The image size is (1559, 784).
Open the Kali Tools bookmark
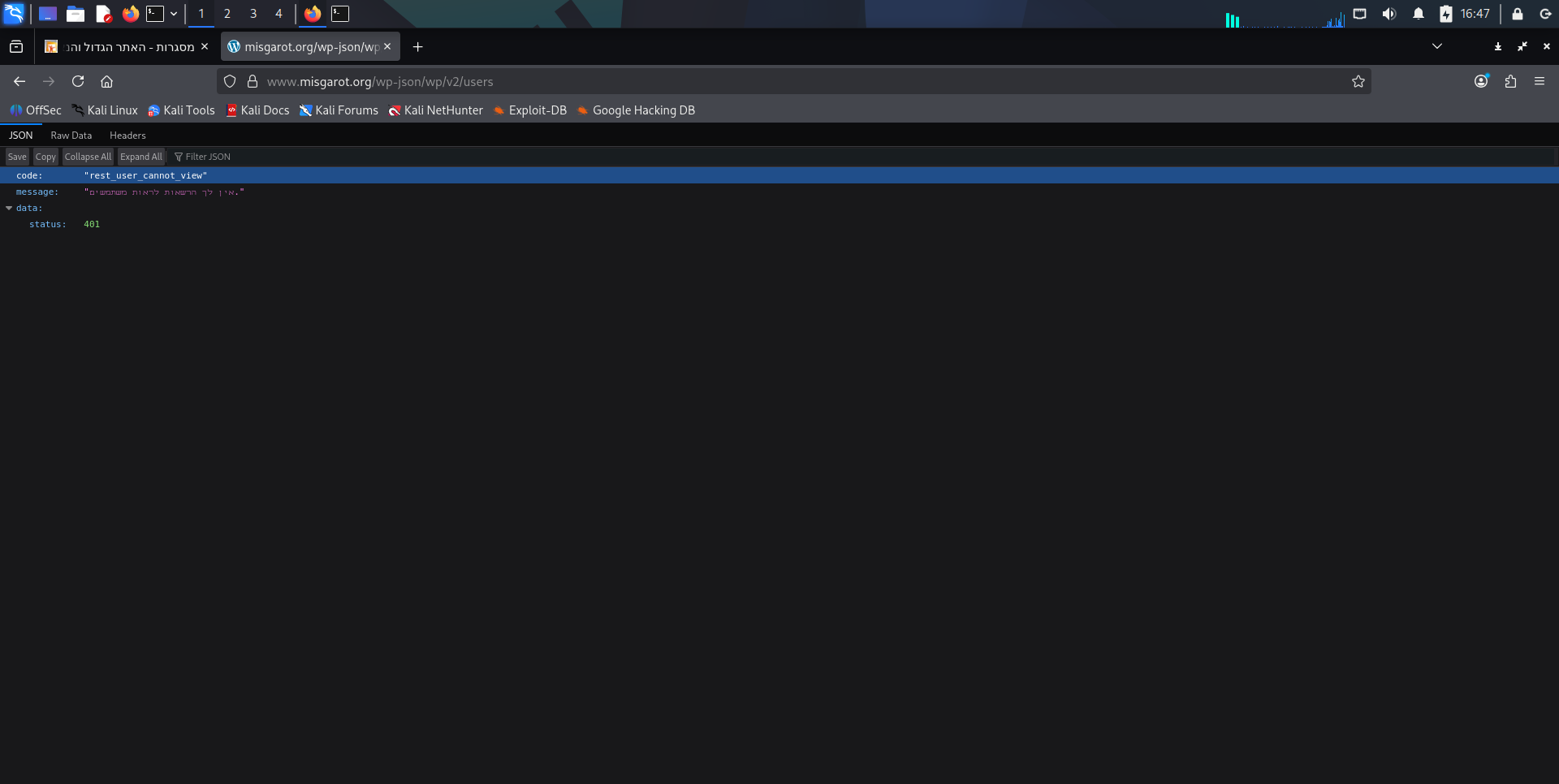pos(181,110)
